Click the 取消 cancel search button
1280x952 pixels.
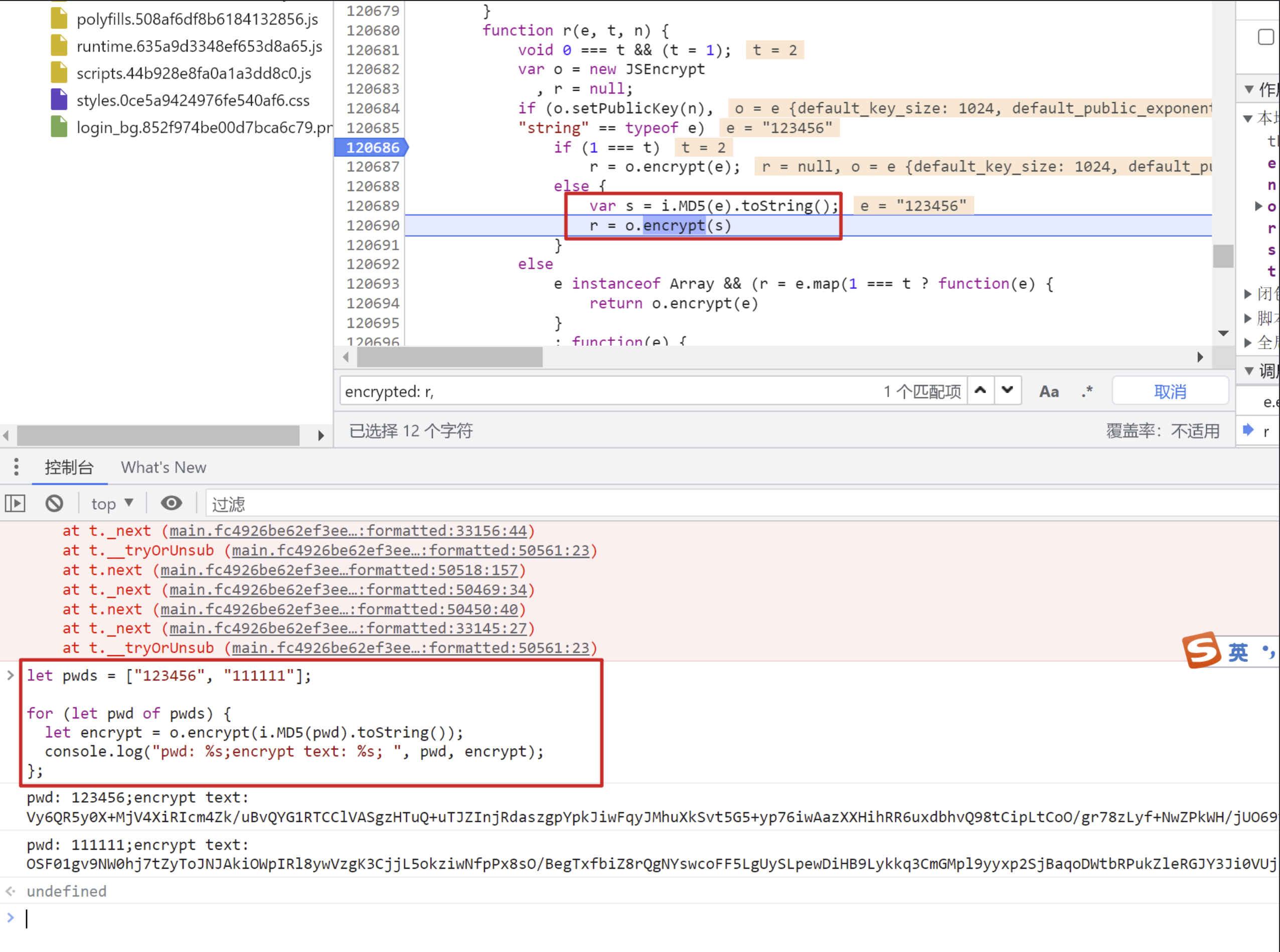(1170, 392)
